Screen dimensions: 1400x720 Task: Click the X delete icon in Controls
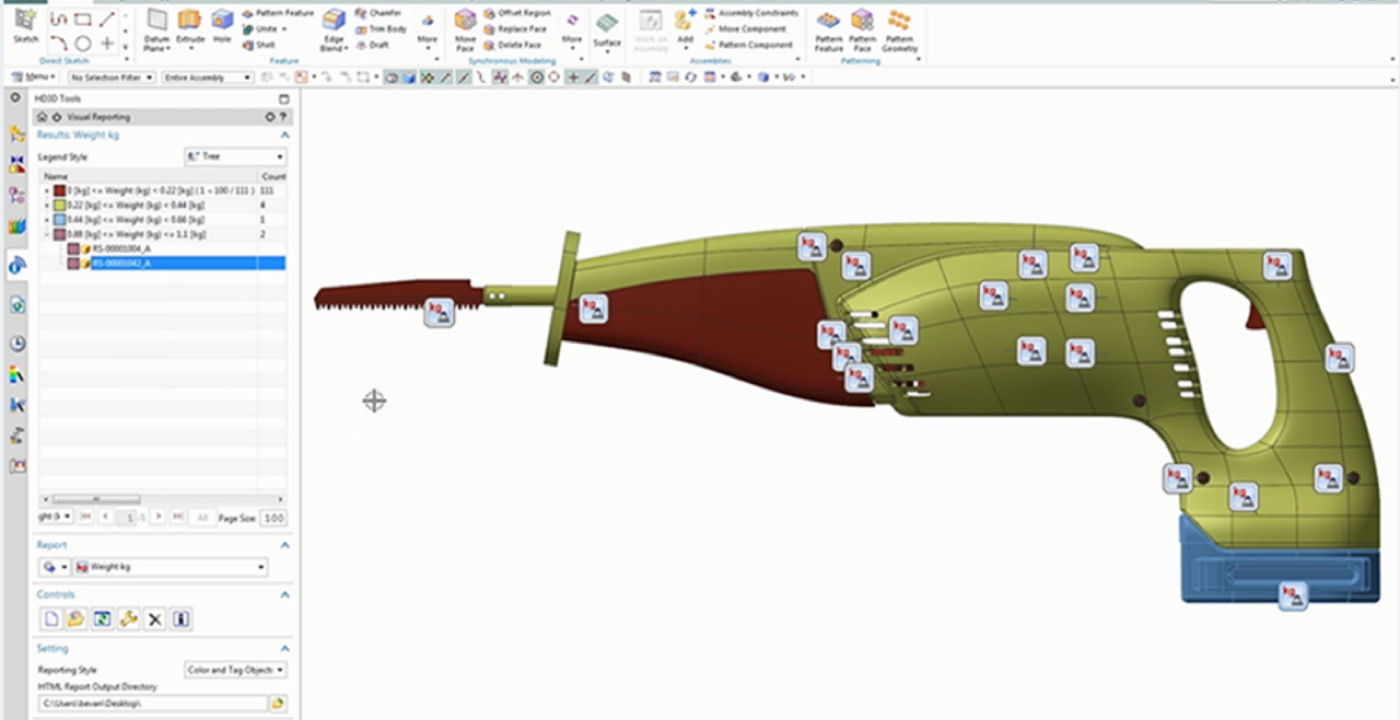coord(154,619)
